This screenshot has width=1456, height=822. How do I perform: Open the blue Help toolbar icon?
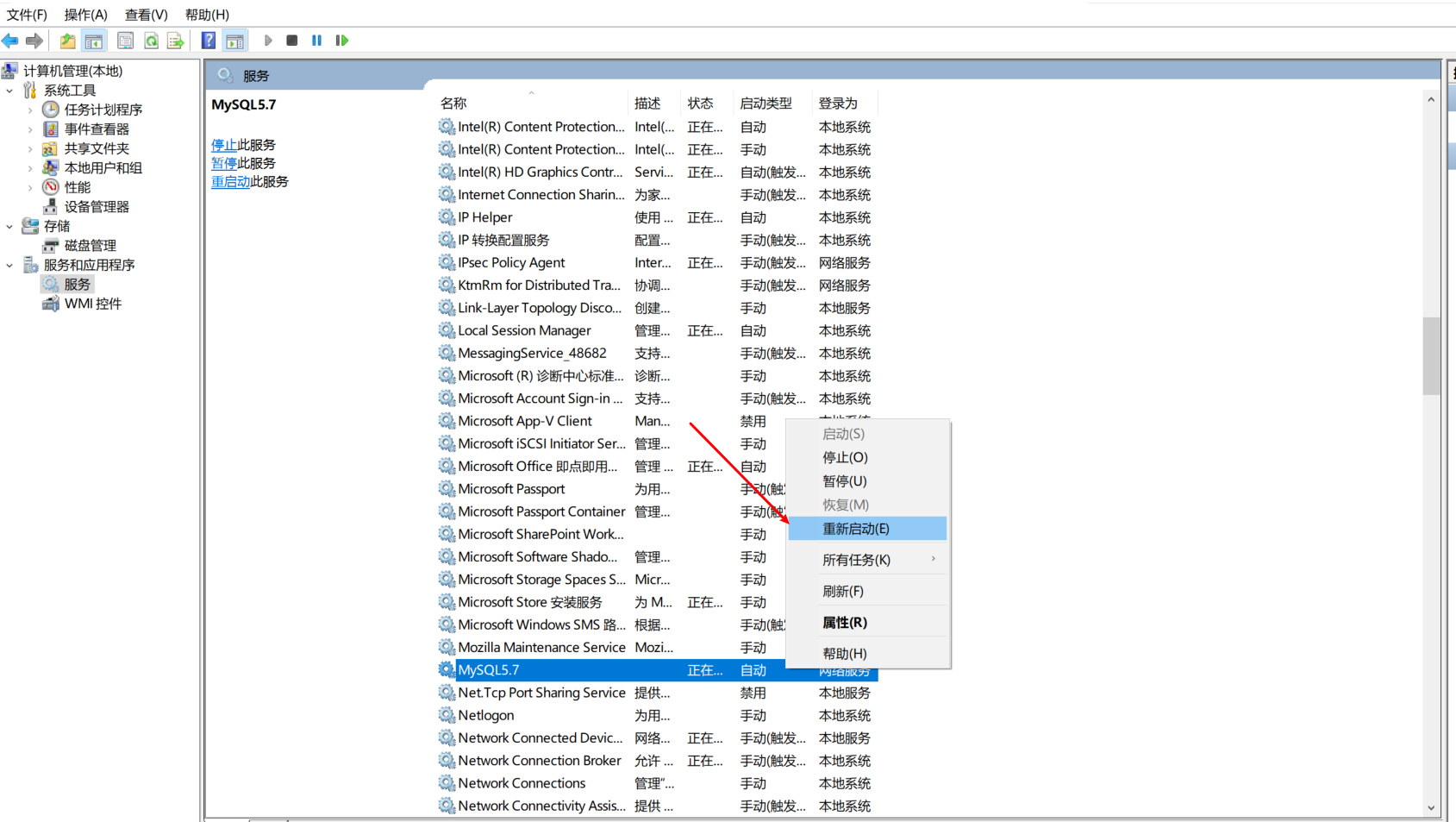(209, 41)
